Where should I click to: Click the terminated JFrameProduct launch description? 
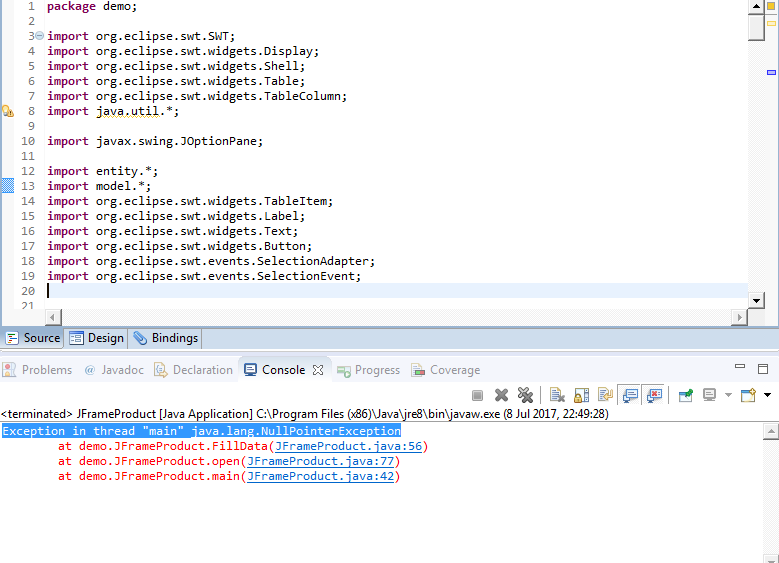(305, 414)
